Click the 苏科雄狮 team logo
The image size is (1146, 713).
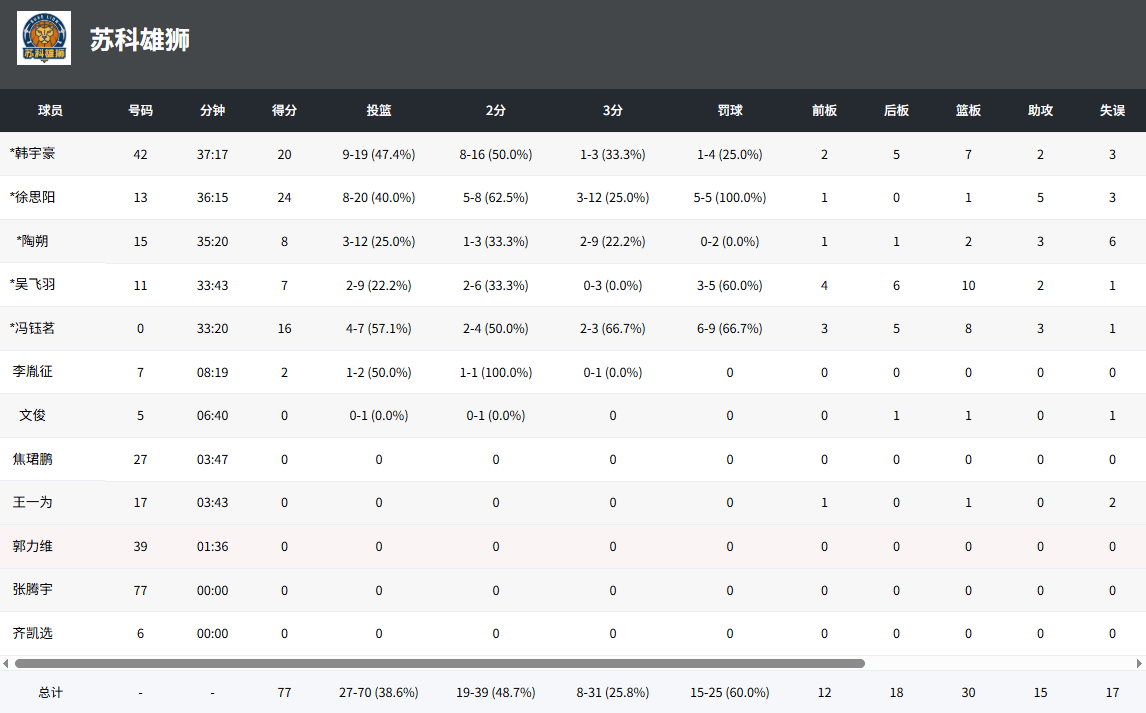[x=44, y=38]
